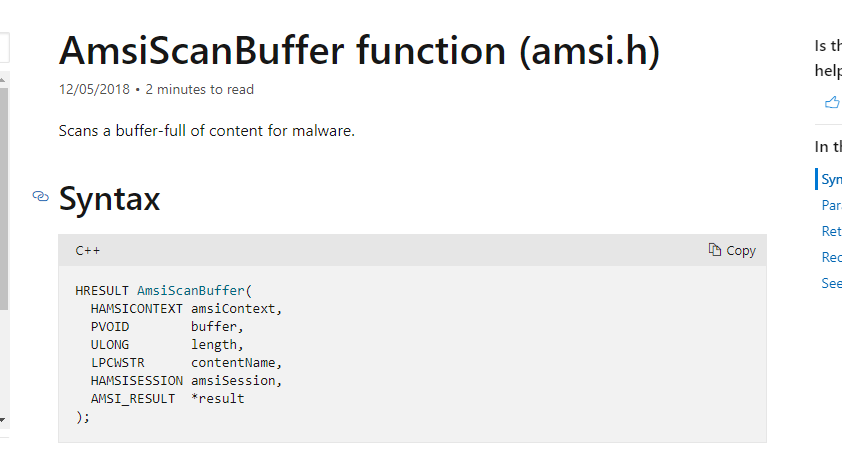Jump to the Return value sidebar link
Viewport: 842px width, 463px height.
(x=831, y=231)
